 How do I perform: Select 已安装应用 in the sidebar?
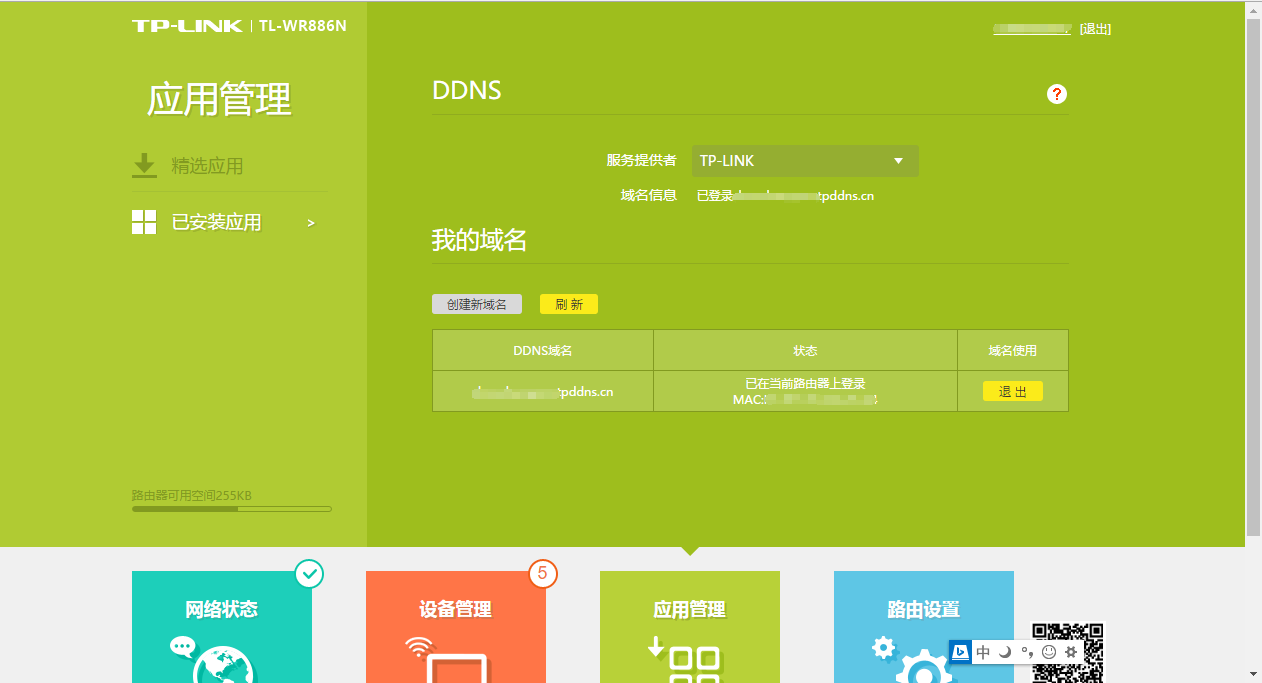coord(216,222)
